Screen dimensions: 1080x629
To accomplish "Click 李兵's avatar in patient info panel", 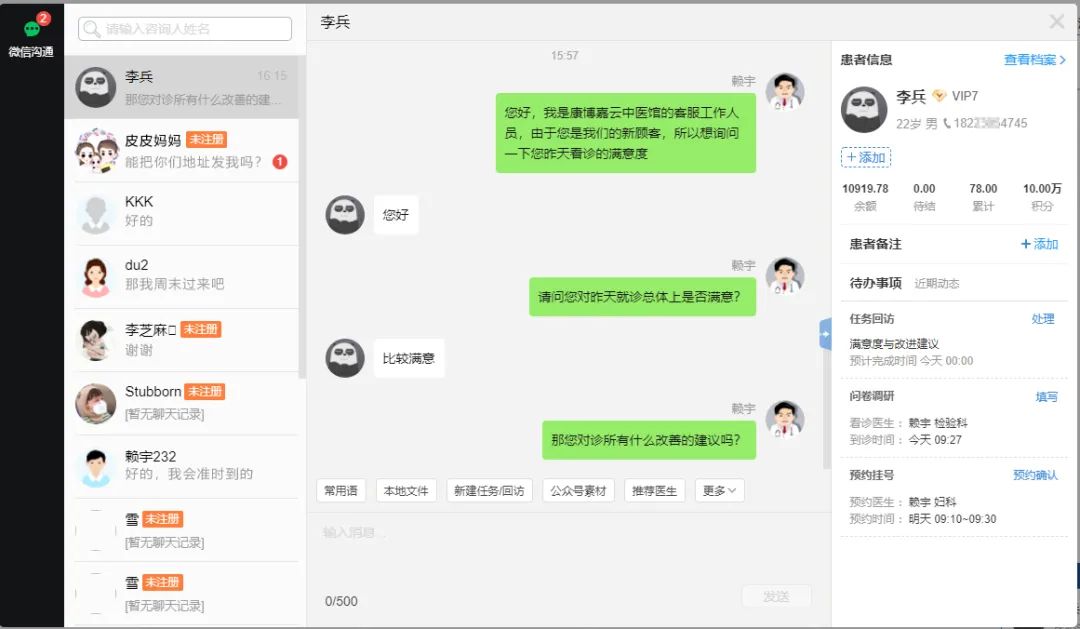I will point(864,109).
